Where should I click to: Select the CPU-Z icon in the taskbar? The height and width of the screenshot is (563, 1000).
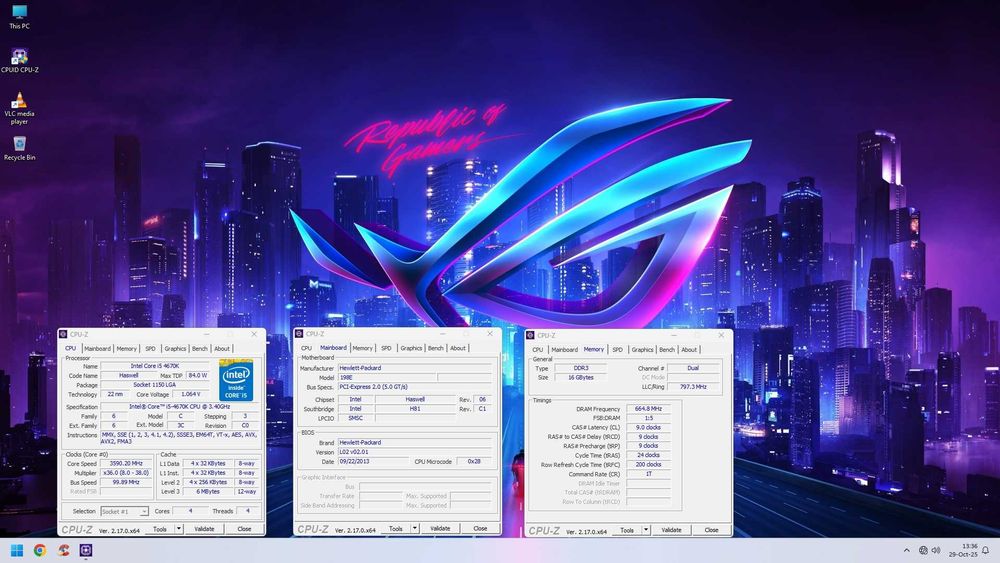click(x=86, y=550)
